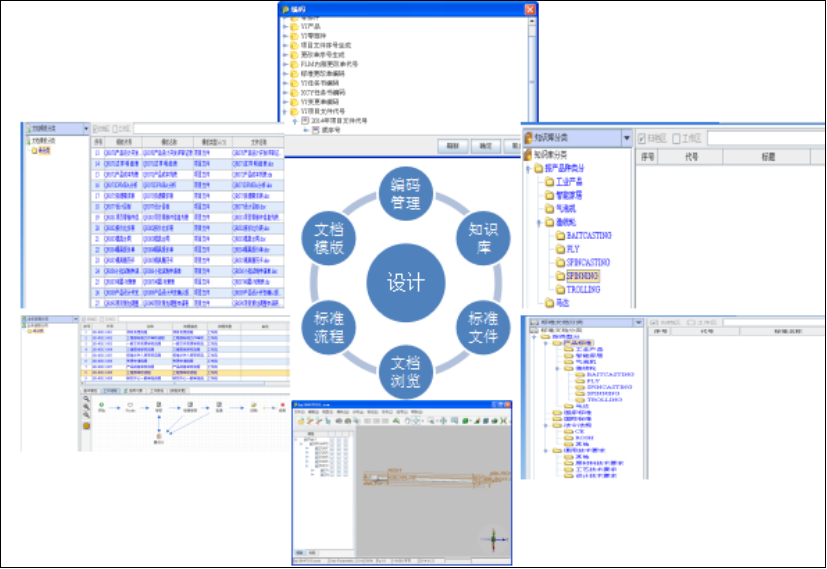Click the 编码管理 circle in the diagram
The height and width of the screenshot is (569, 827).
(x=406, y=193)
